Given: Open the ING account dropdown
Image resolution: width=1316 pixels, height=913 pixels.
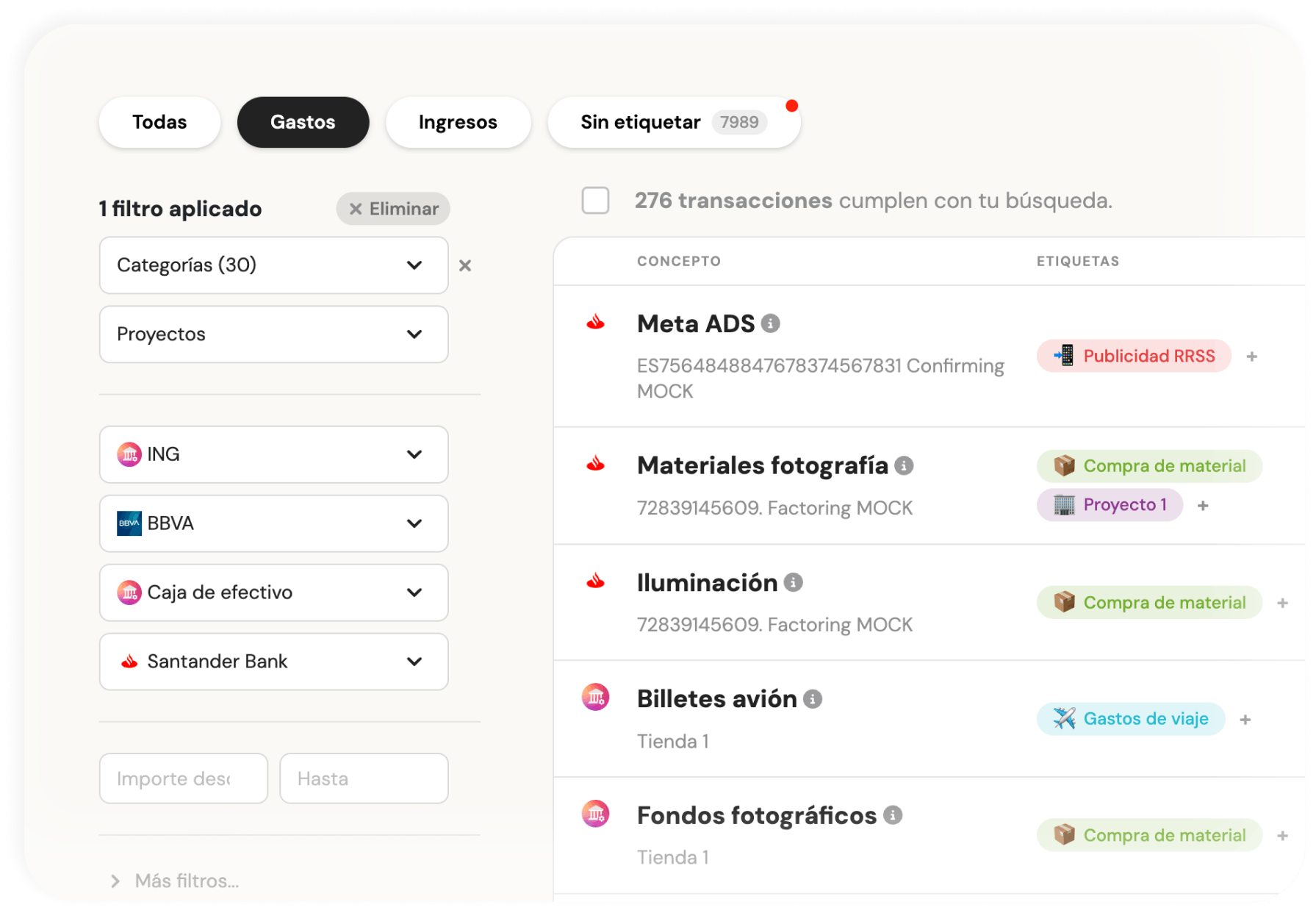Looking at the screenshot, I should pyautogui.click(x=273, y=454).
